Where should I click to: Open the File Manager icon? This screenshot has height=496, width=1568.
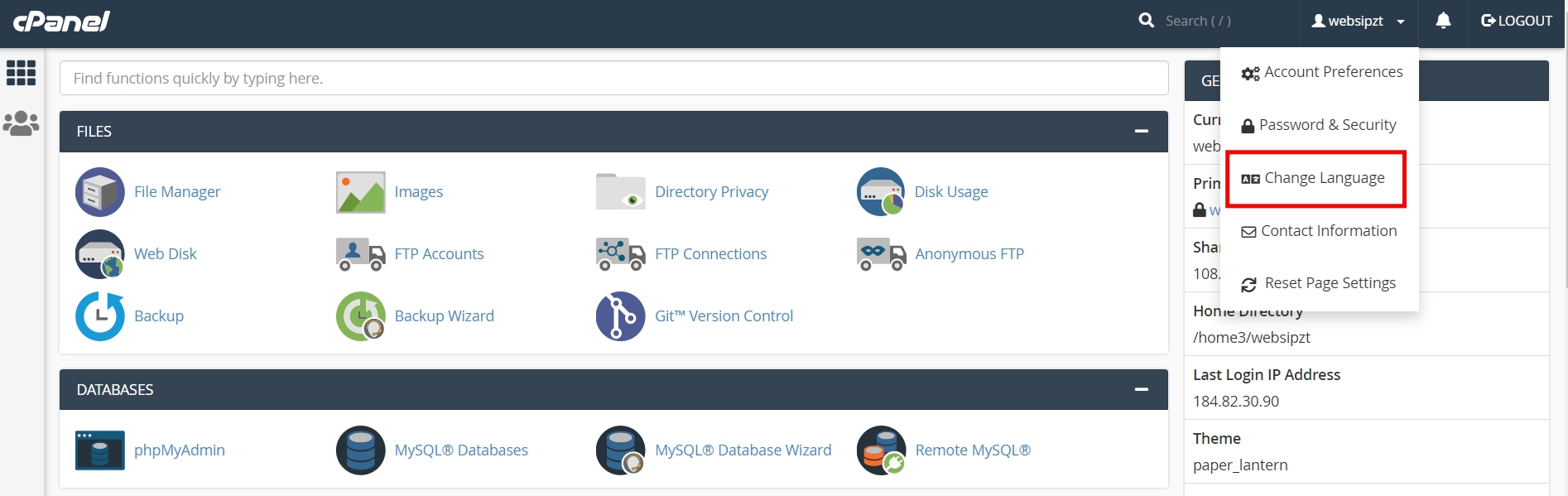(100, 192)
